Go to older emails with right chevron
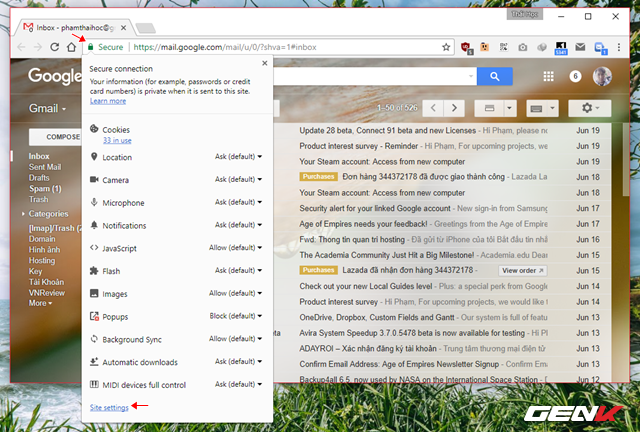 coord(454,108)
